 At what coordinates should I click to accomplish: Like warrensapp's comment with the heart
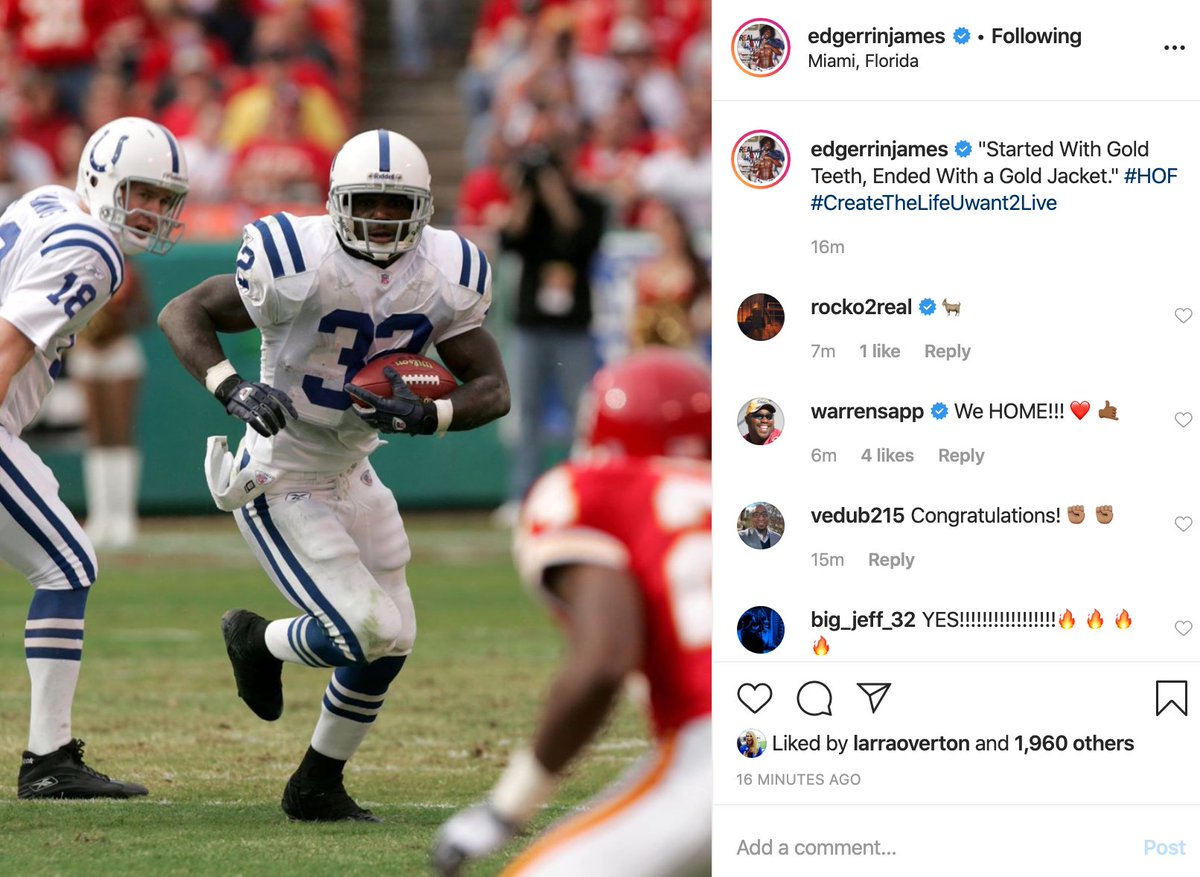coord(1183,420)
